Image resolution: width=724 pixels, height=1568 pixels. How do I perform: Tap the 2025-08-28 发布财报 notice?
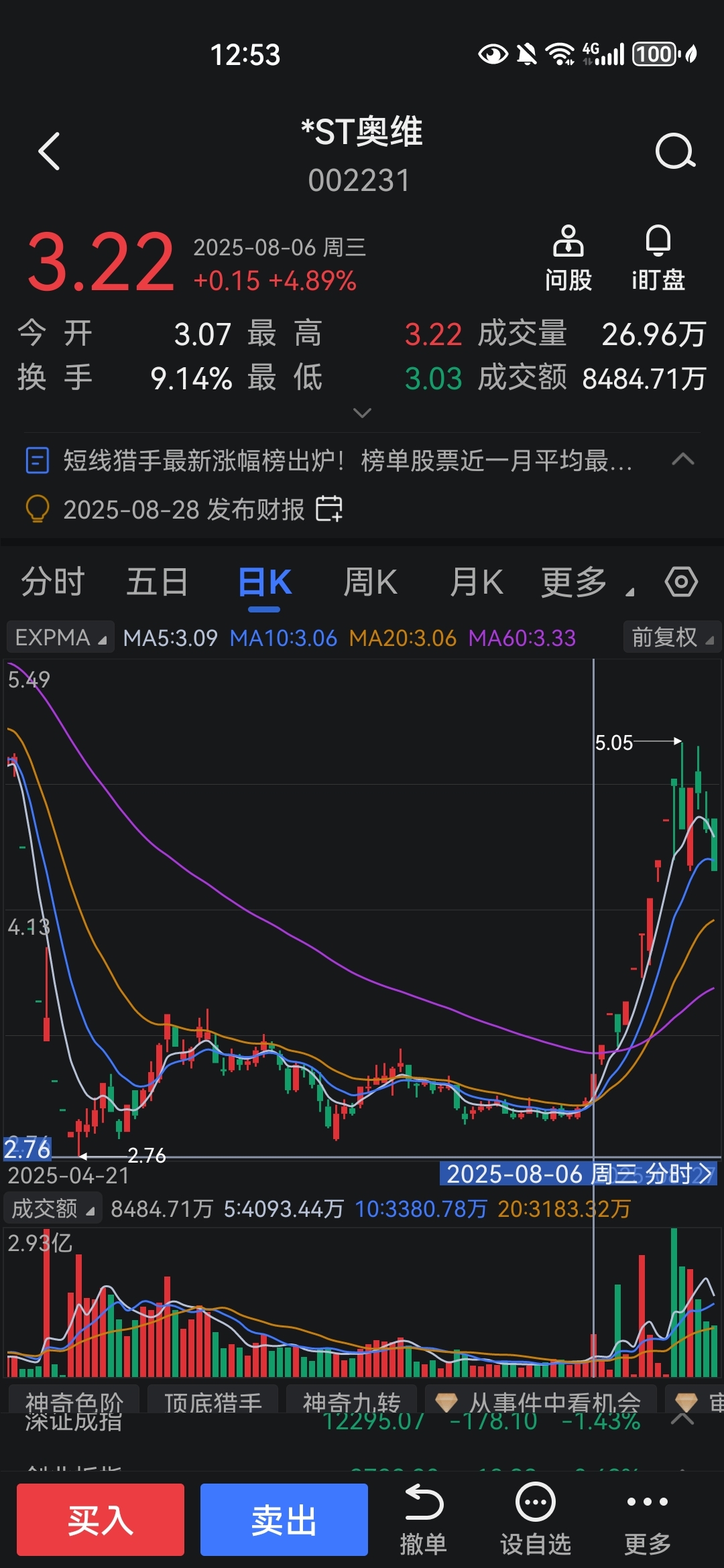point(184,509)
